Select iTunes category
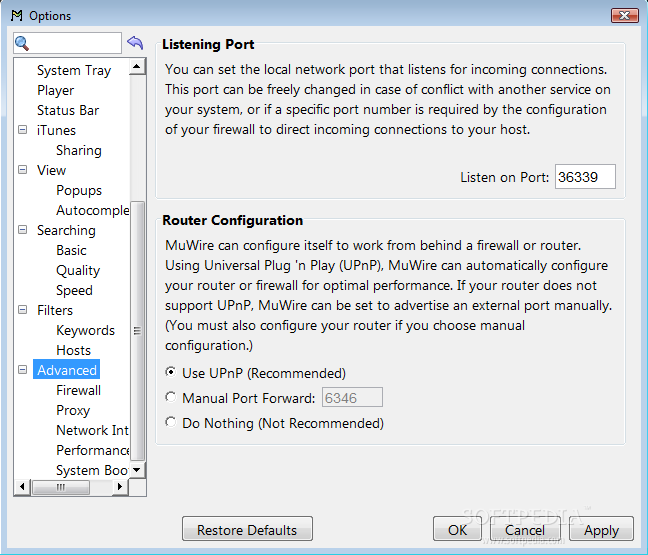Viewport: 648px width, 555px height. (x=56, y=130)
